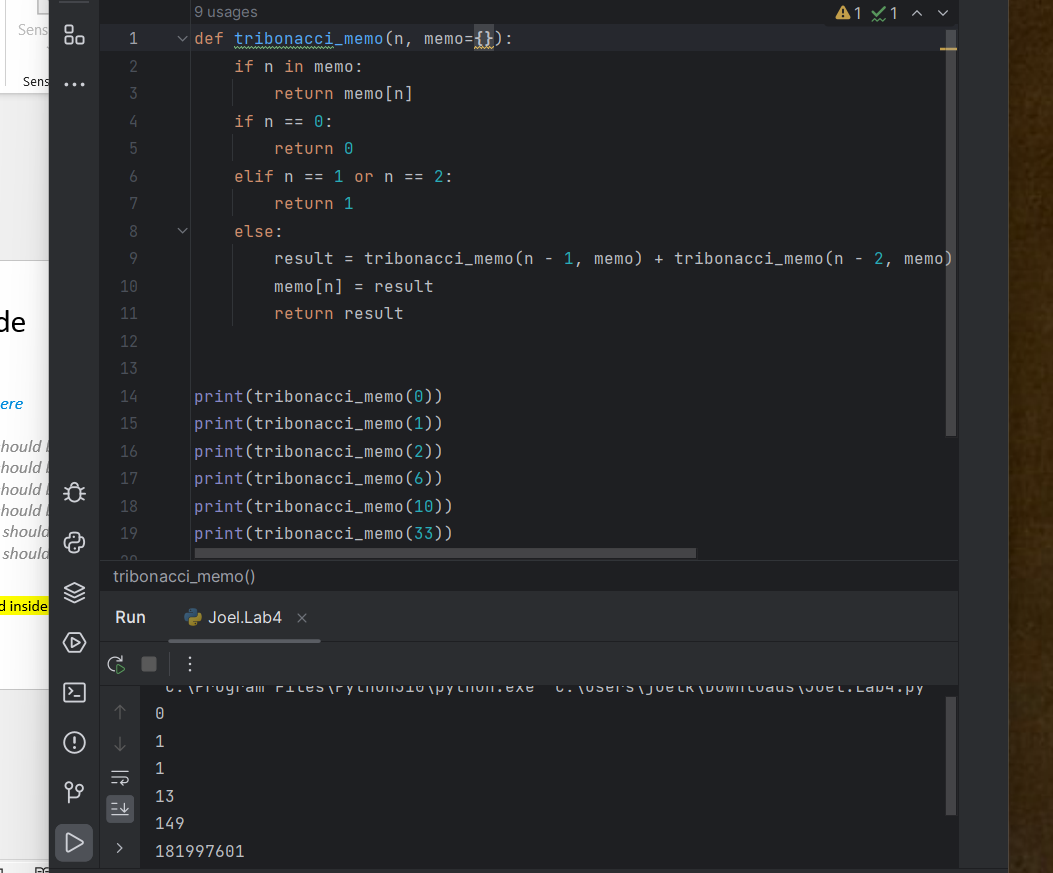Click the editor vertical scrollbar
This screenshot has height=873, width=1053.
click(x=950, y=233)
